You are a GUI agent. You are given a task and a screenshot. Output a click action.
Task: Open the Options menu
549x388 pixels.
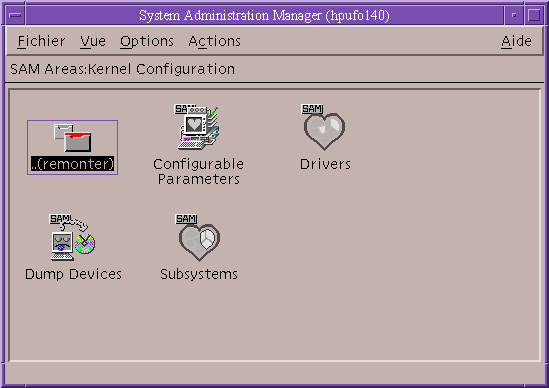coord(147,41)
